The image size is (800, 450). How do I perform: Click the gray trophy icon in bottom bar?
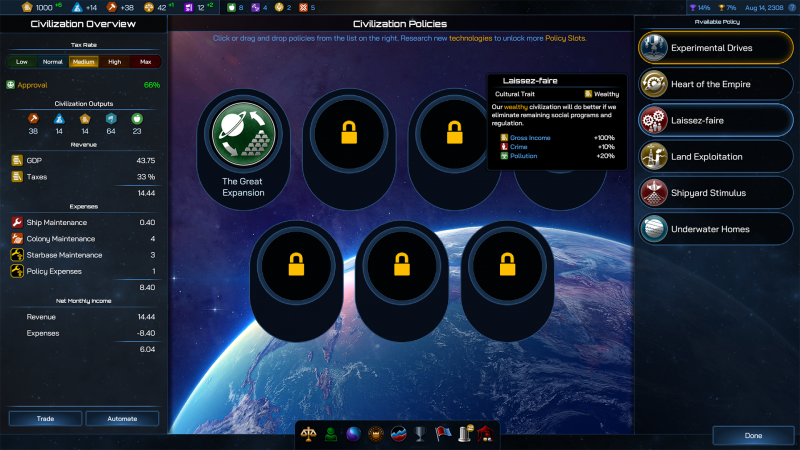pos(420,435)
